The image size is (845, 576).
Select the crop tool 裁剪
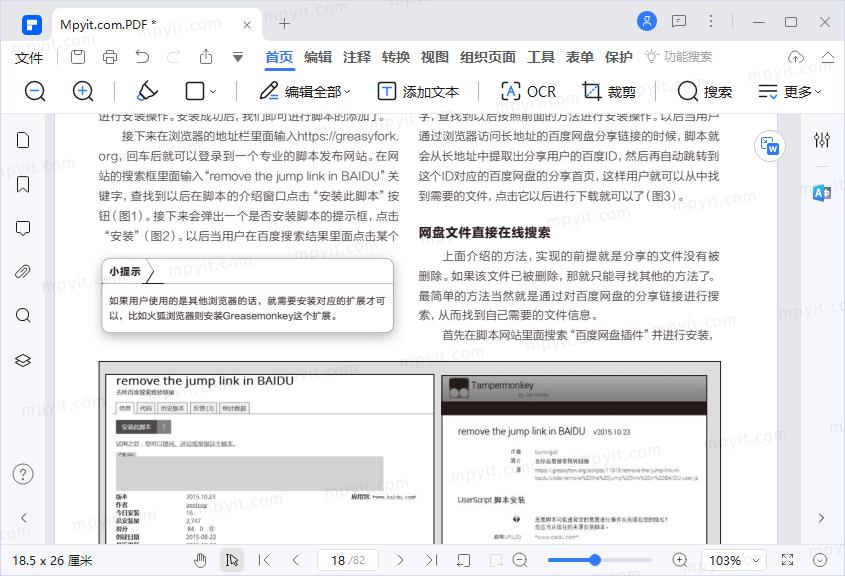pos(610,91)
